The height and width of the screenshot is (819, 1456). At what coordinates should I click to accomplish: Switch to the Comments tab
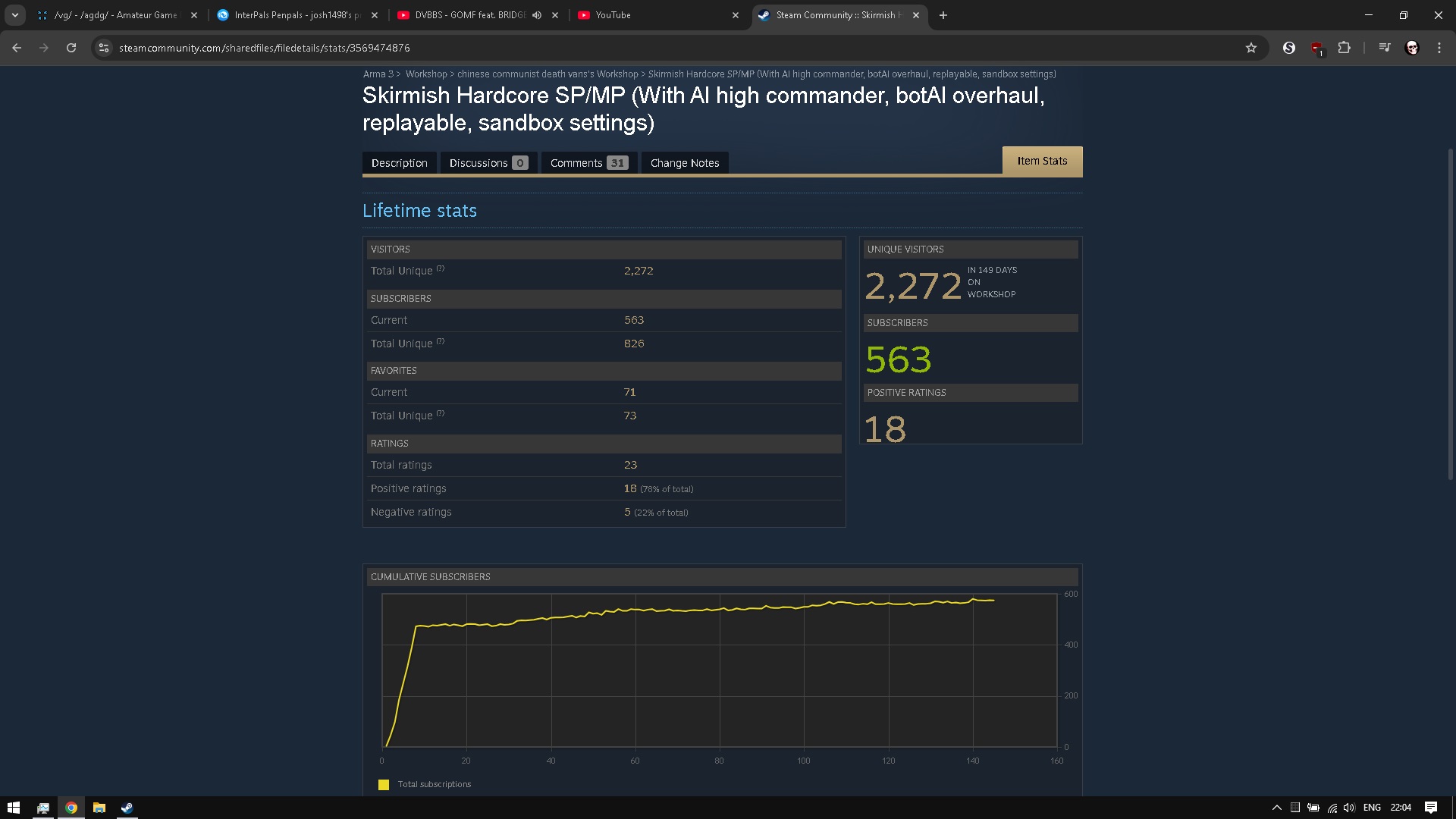point(588,163)
